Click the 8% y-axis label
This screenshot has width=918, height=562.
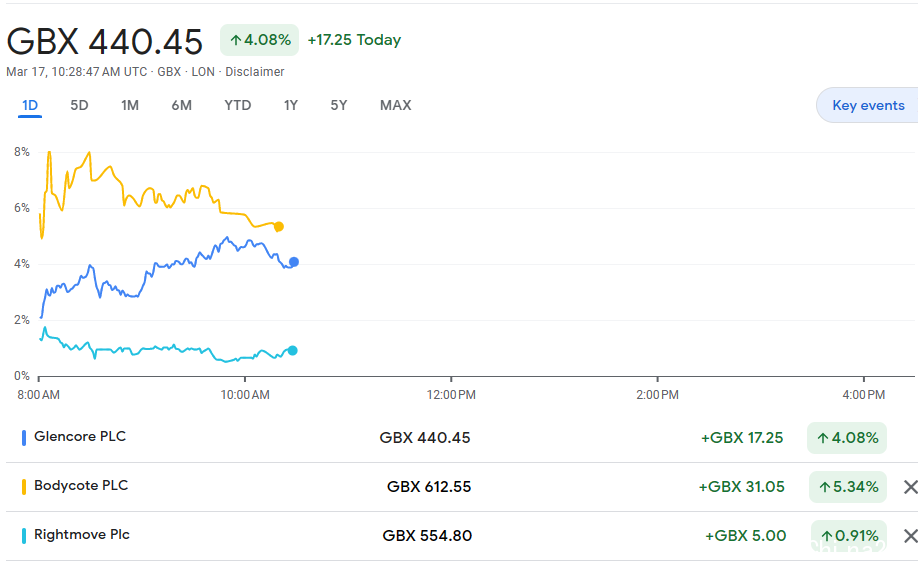click(x=22, y=152)
